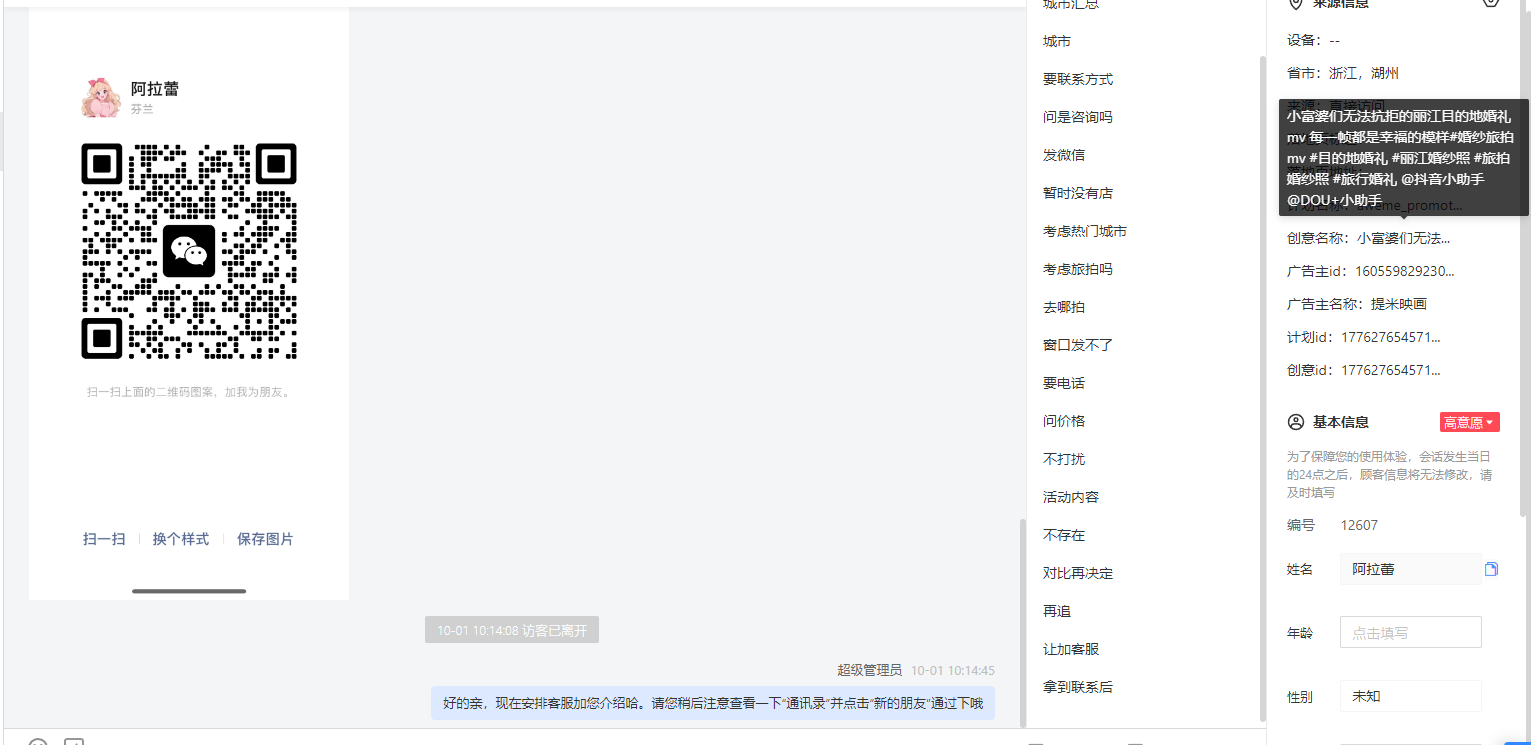1531x745 pixels.
Task: Click the chat history vertical scrollbar
Action: (1021, 622)
